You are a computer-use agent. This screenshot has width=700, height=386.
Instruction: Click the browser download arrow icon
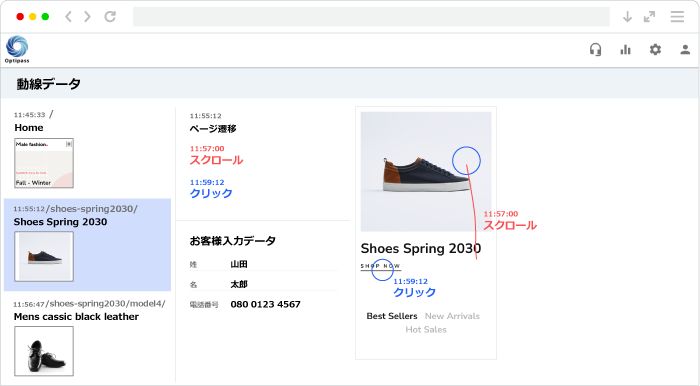[x=627, y=17]
